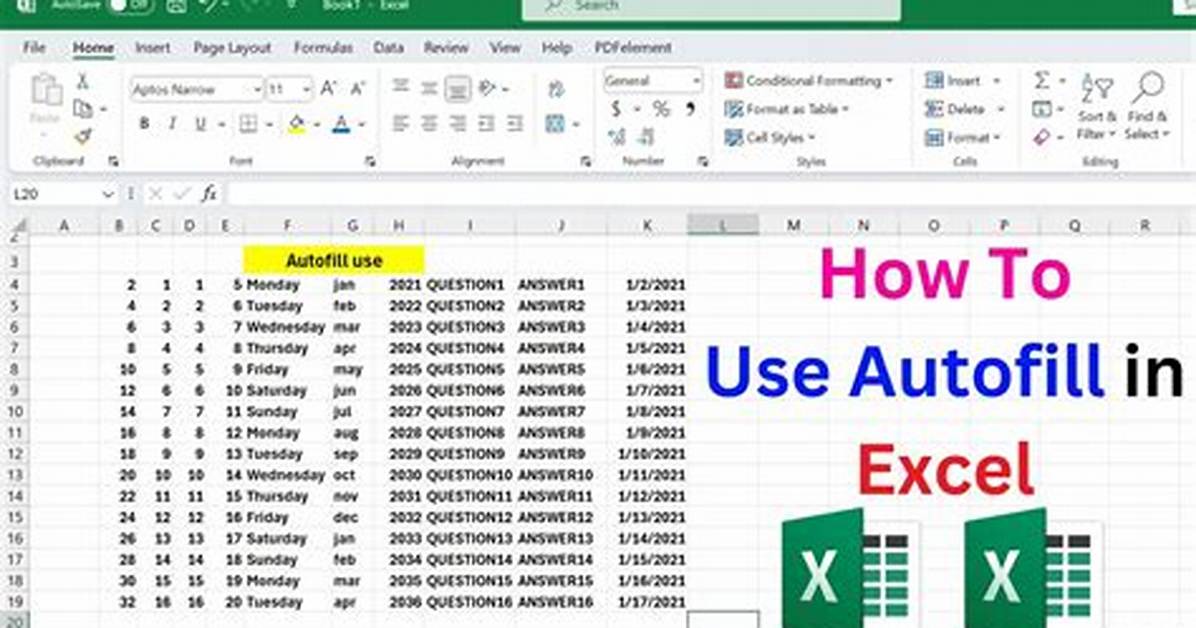Click the Increase Indent icon

[x=515, y=123]
